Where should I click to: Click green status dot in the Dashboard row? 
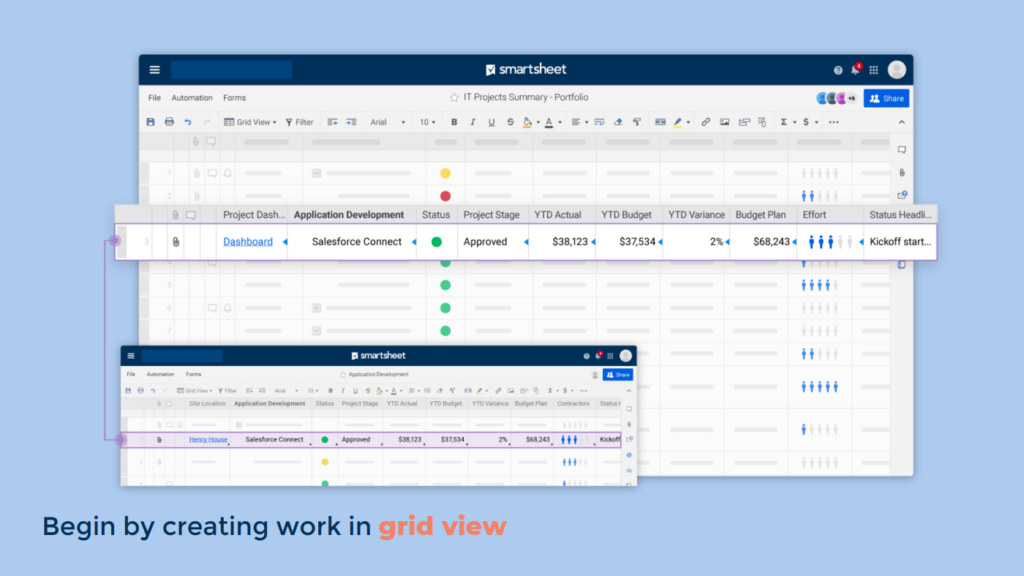[x=437, y=242]
